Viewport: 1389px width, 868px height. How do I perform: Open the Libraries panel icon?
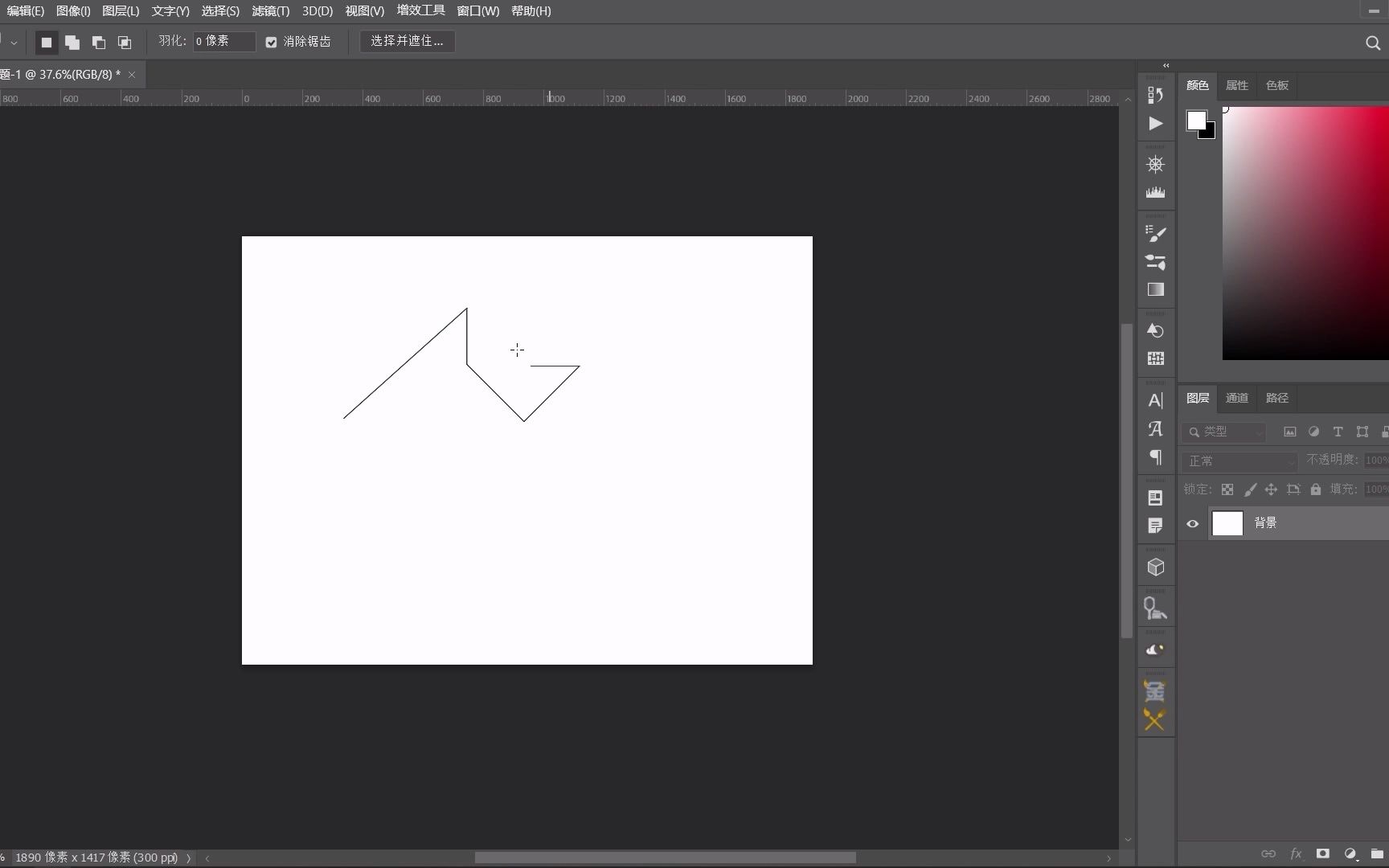(x=1155, y=498)
